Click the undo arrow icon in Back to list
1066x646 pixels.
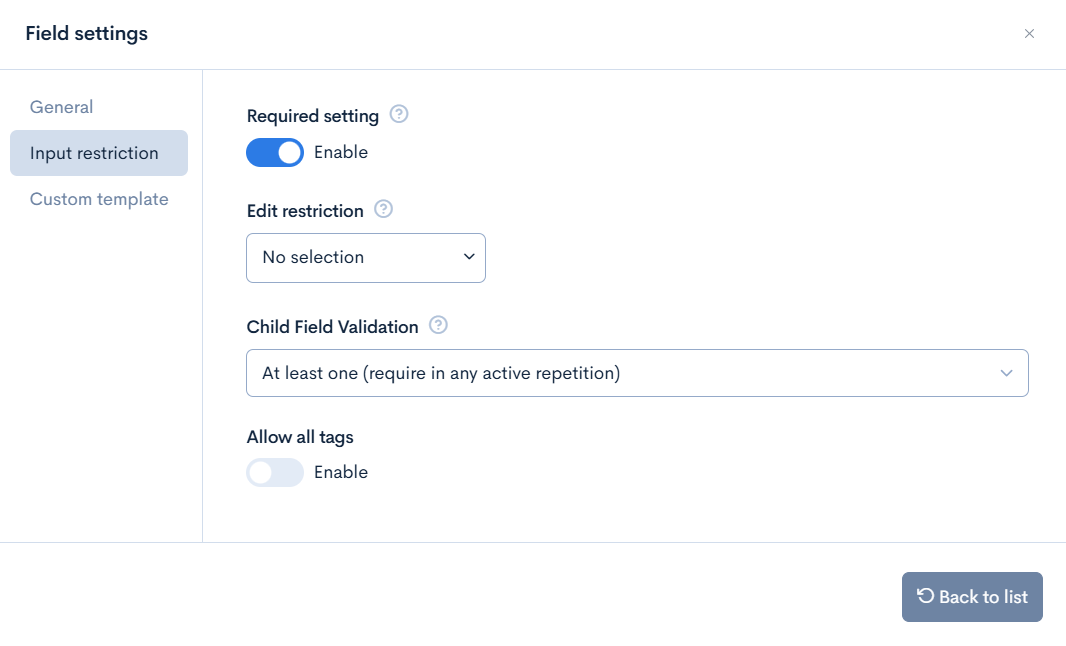[925, 596]
